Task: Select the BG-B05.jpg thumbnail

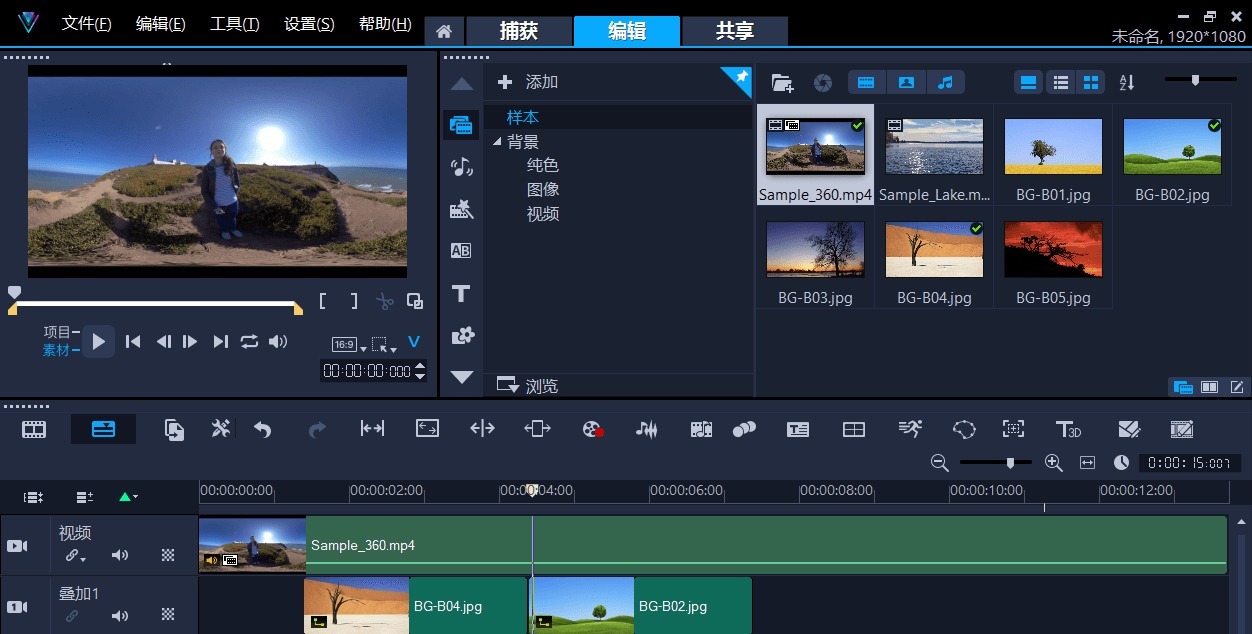Action: pyautogui.click(x=1052, y=250)
